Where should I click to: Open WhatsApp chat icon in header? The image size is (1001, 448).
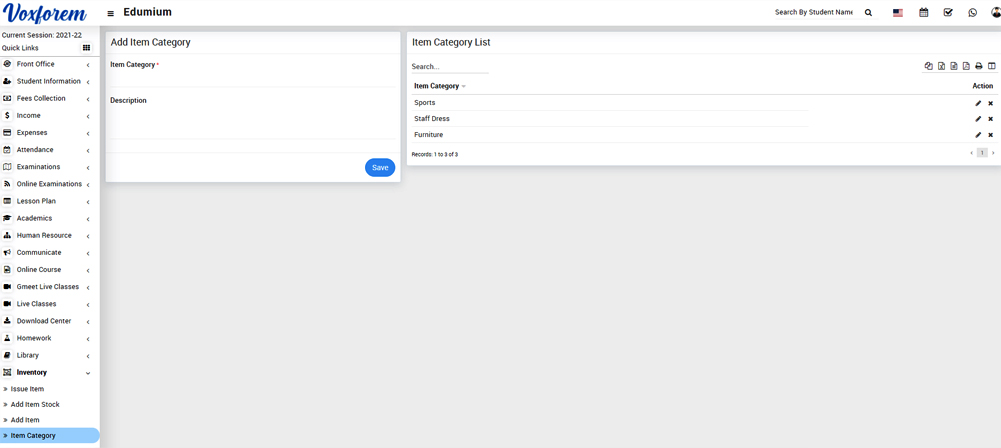pyautogui.click(x=972, y=13)
